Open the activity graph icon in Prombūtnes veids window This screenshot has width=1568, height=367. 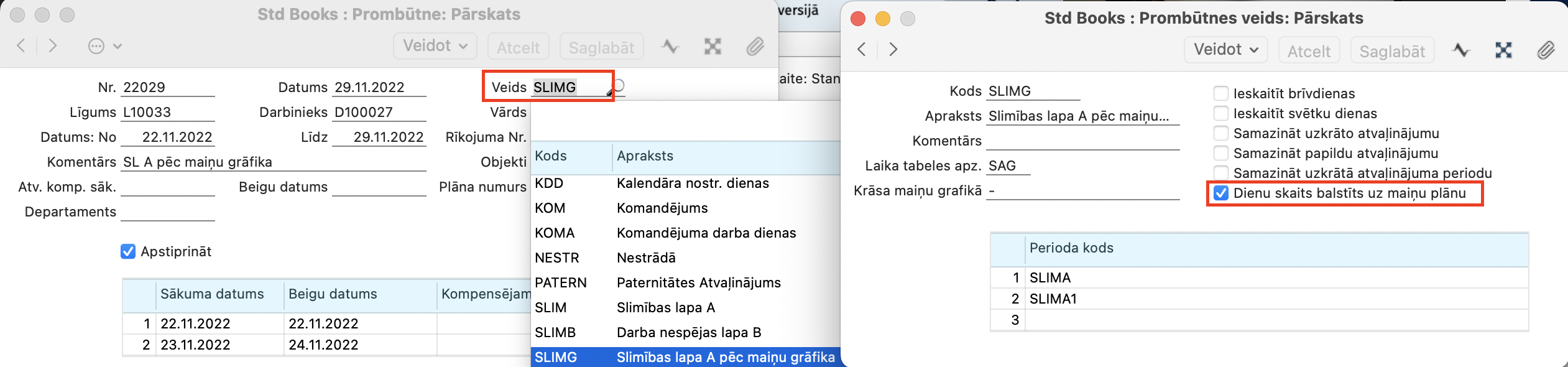point(1460,50)
